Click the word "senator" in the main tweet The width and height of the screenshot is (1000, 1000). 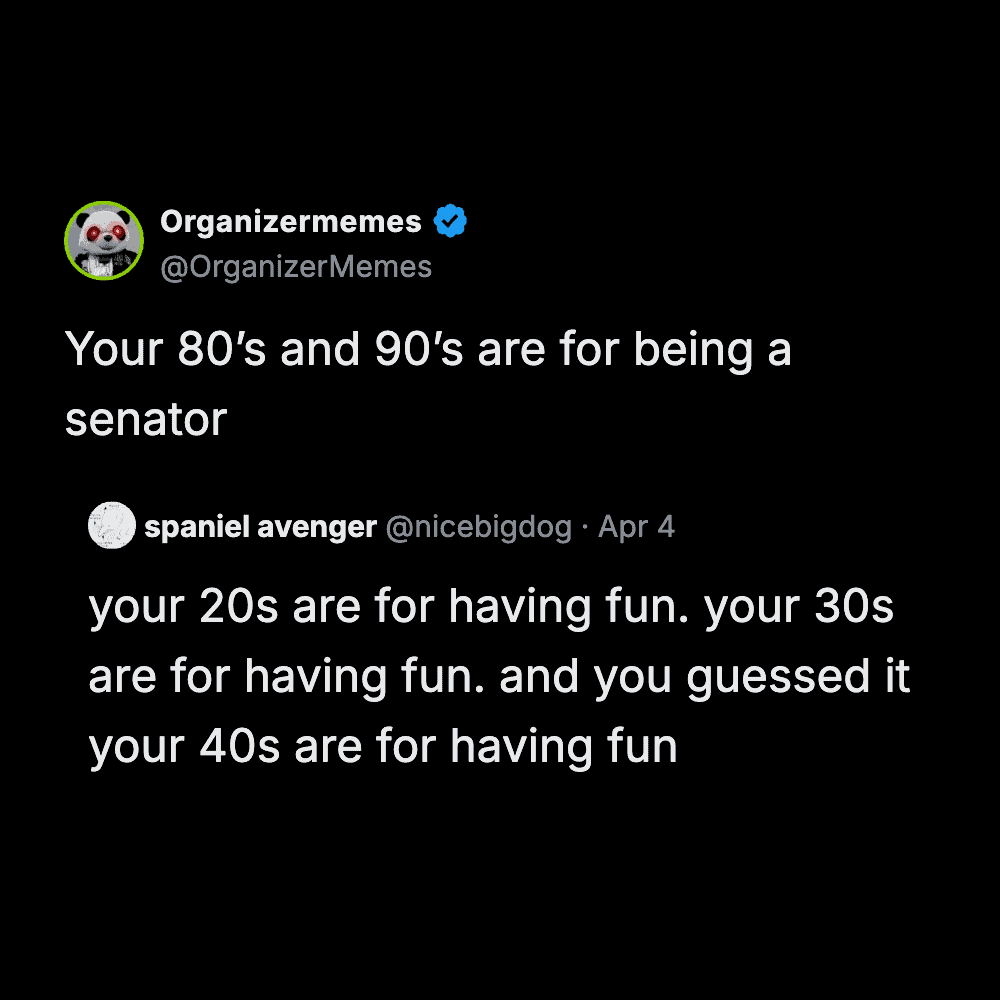(146, 420)
